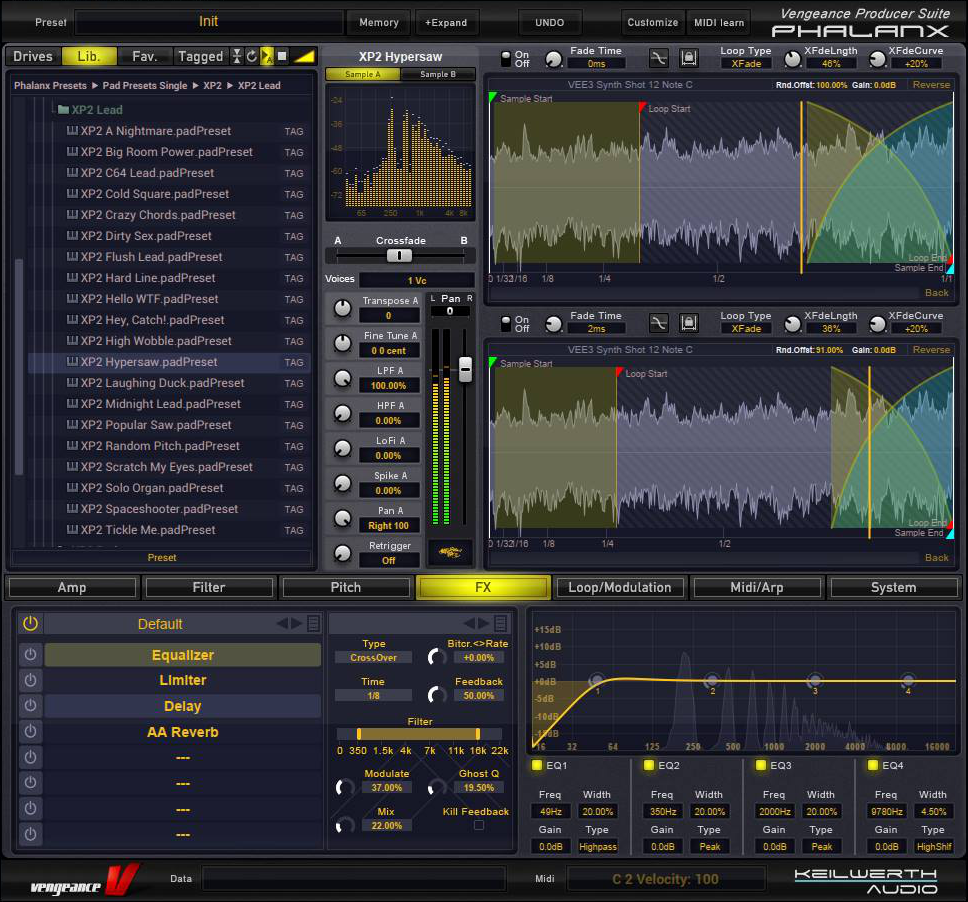Switch to the Loop/Modulation tab

pos(620,587)
